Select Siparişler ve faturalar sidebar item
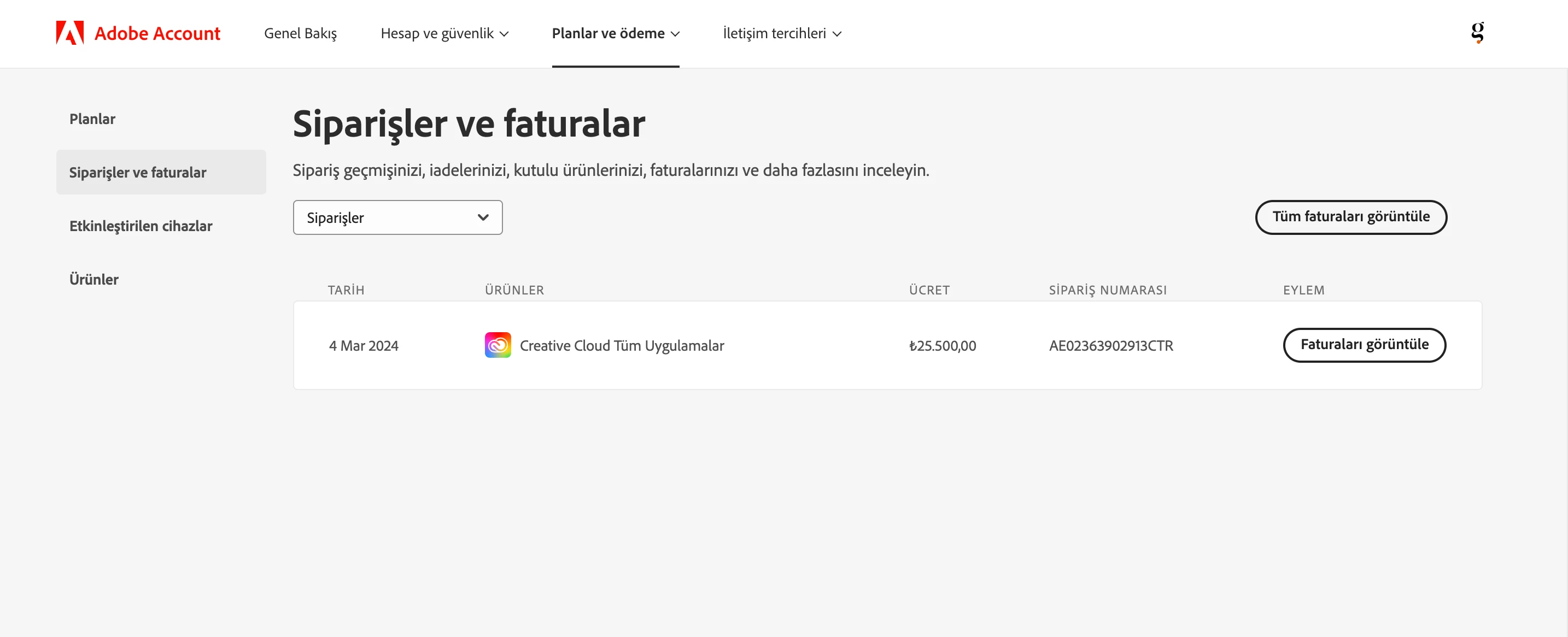 click(138, 172)
